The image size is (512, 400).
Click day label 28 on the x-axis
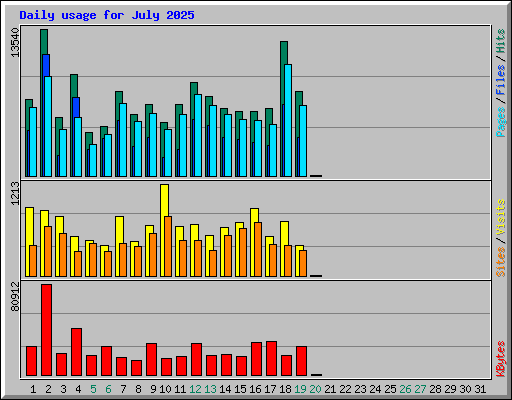[435, 389]
